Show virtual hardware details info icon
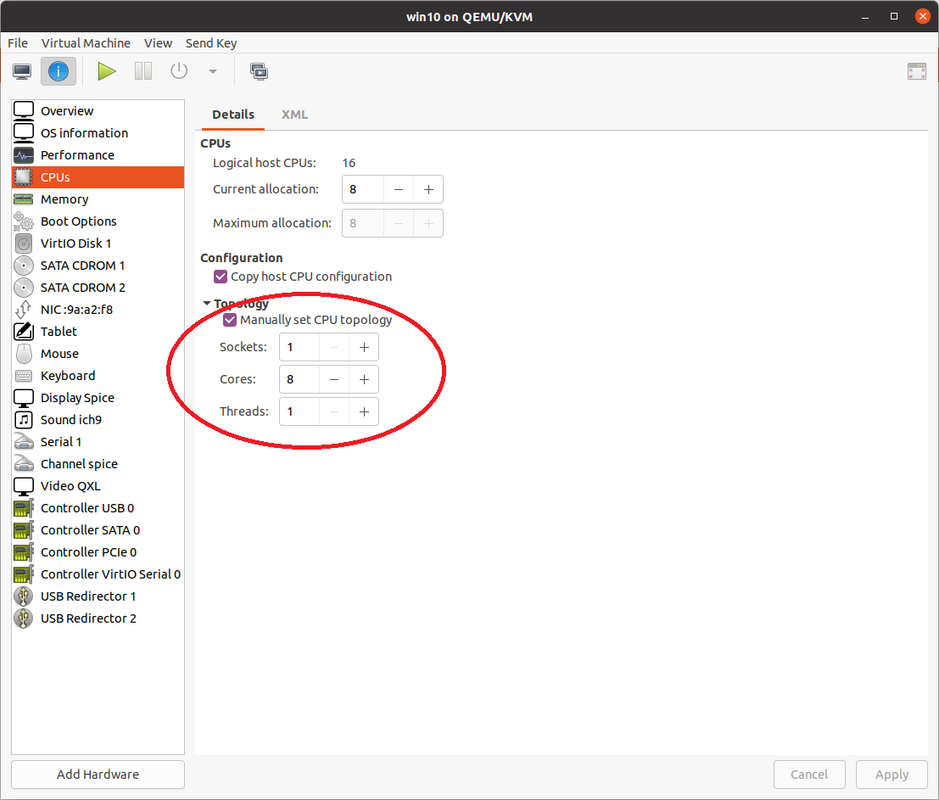This screenshot has width=939, height=800. (58, 72)
